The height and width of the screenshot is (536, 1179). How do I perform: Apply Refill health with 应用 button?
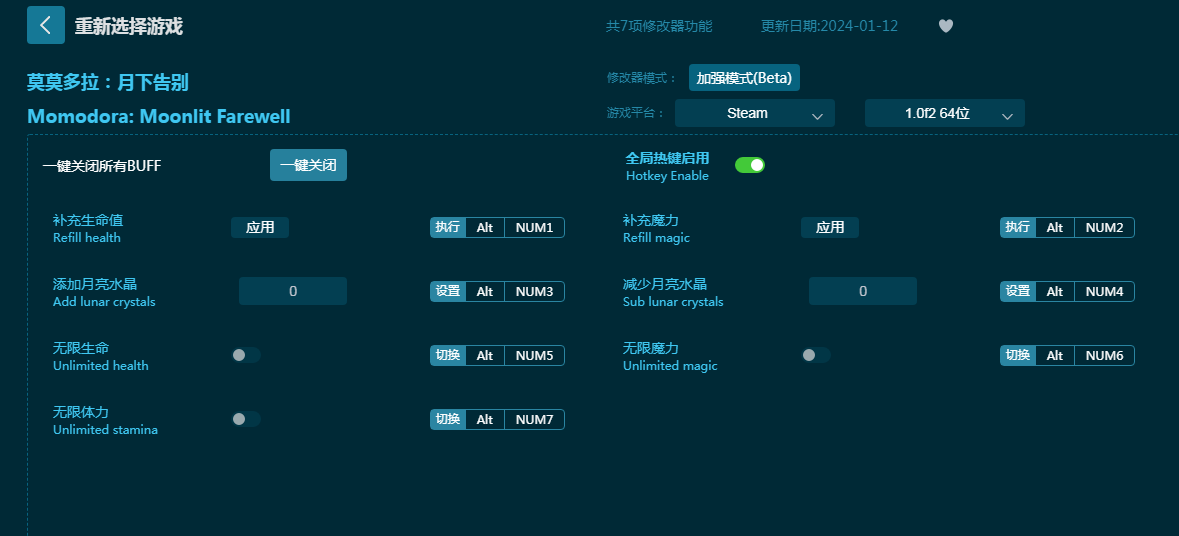click(260, 227)
